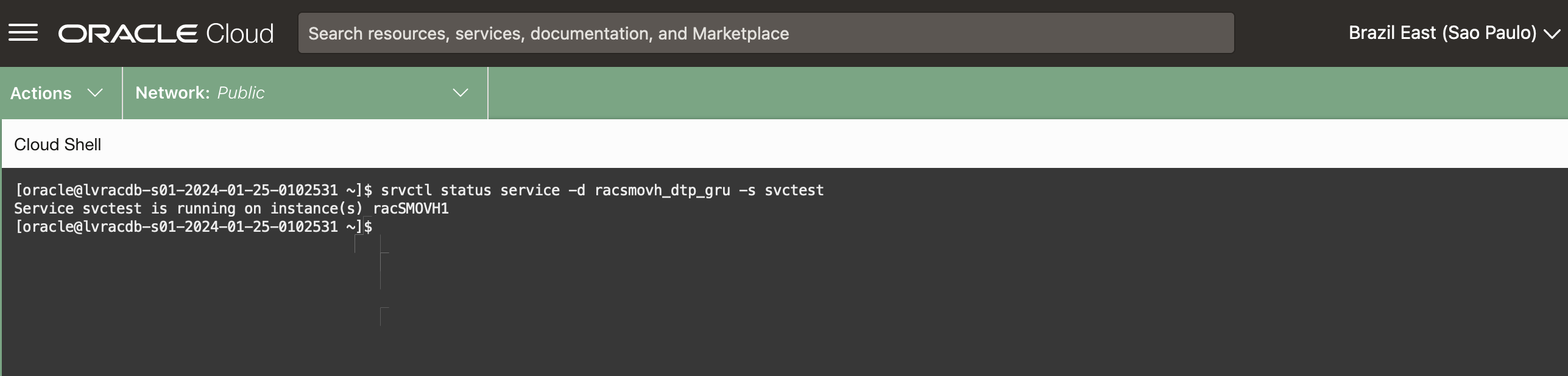Click the region selector chevron arrow
Image resolution: width=1568 pixels, height=376 pixels.
pos(1552,34)
